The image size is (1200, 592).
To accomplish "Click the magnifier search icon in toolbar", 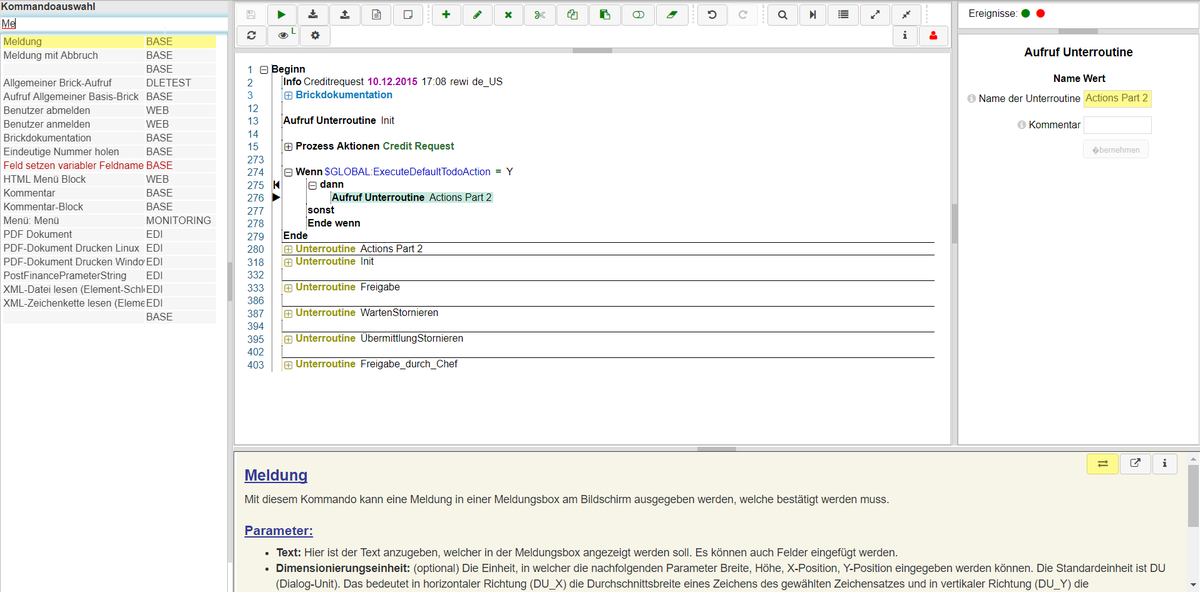I will click(782, 15).
